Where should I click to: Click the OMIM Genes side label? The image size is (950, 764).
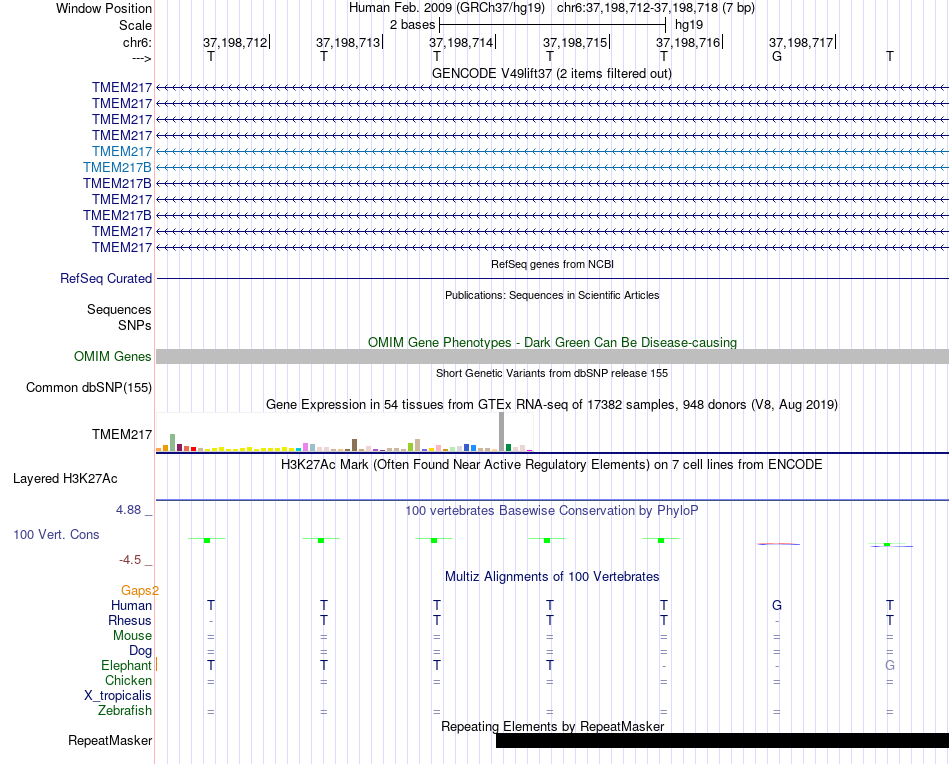coord(113,356)
